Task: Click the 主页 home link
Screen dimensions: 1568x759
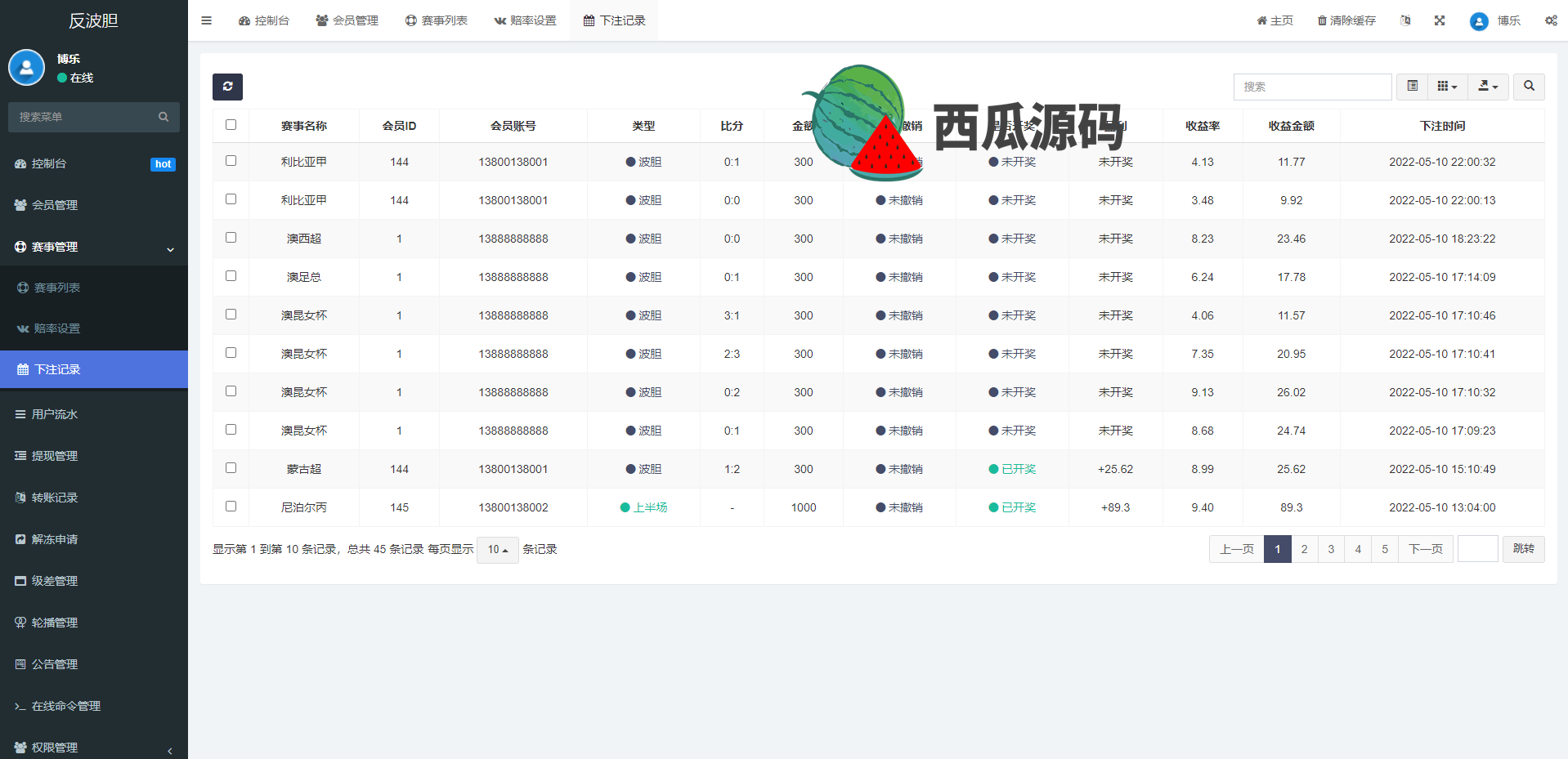Action: coord(1275,20)
